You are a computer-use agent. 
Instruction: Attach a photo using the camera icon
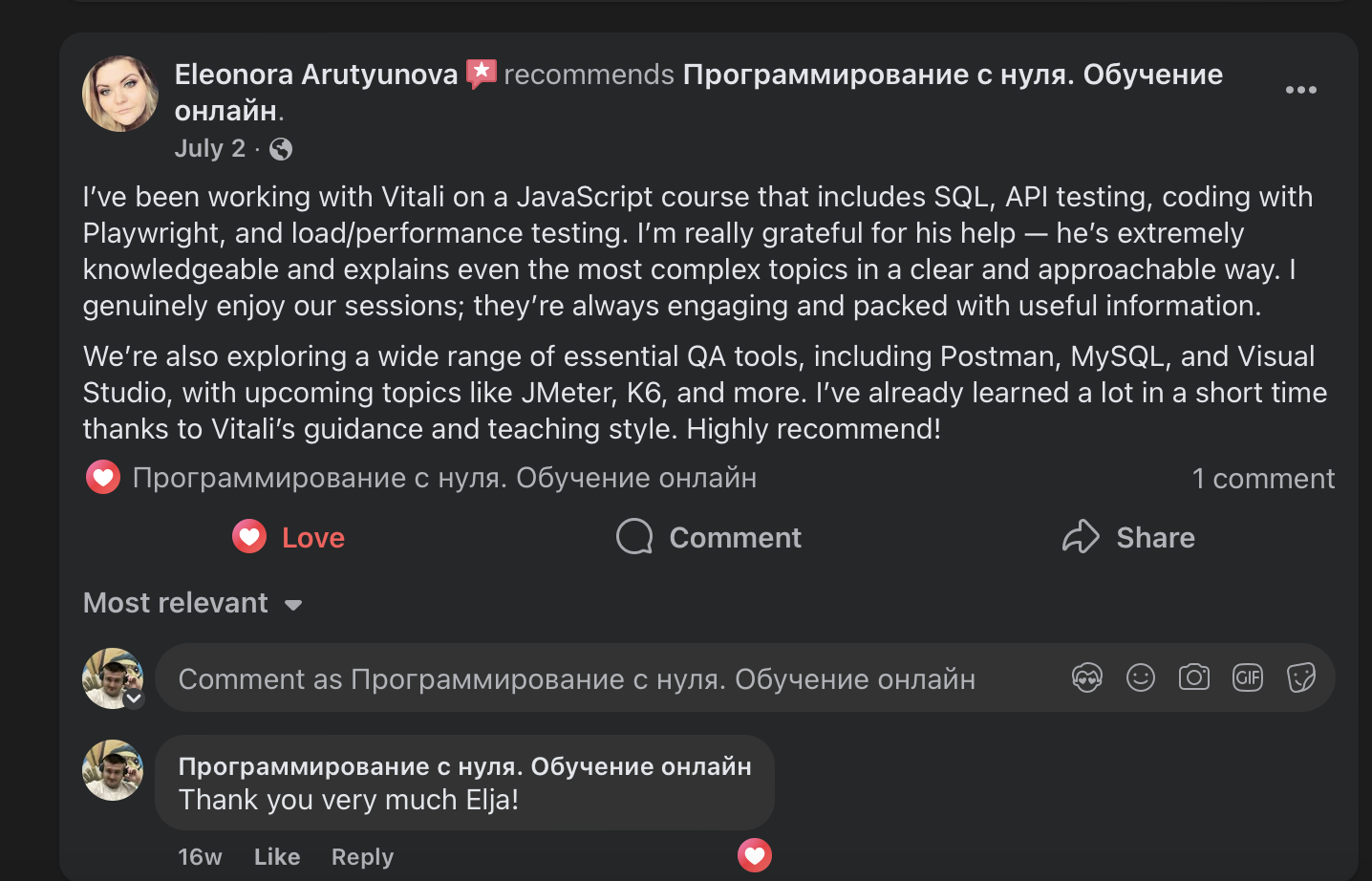[x=1193, y=678]
